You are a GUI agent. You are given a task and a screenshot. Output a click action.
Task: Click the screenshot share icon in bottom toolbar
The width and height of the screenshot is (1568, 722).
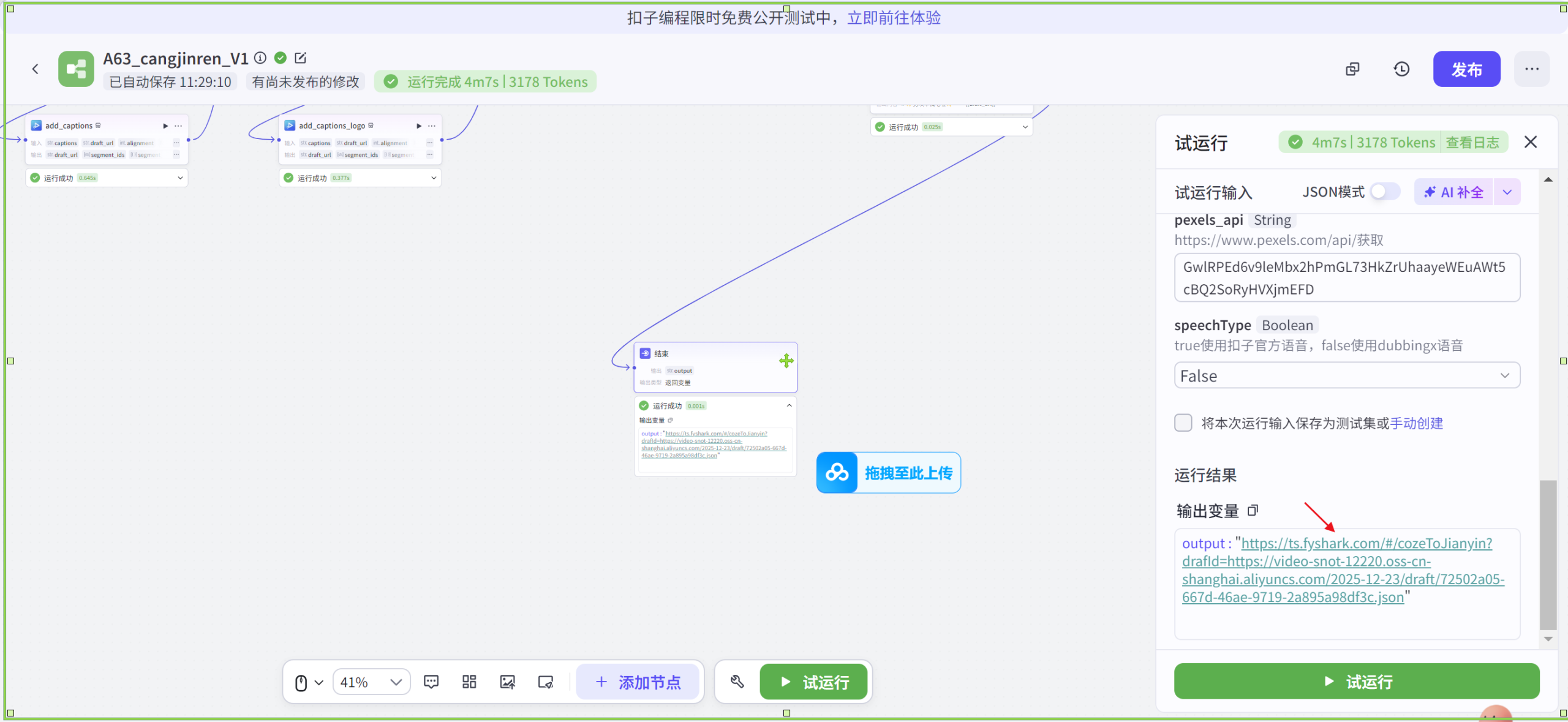pos(545,682)
